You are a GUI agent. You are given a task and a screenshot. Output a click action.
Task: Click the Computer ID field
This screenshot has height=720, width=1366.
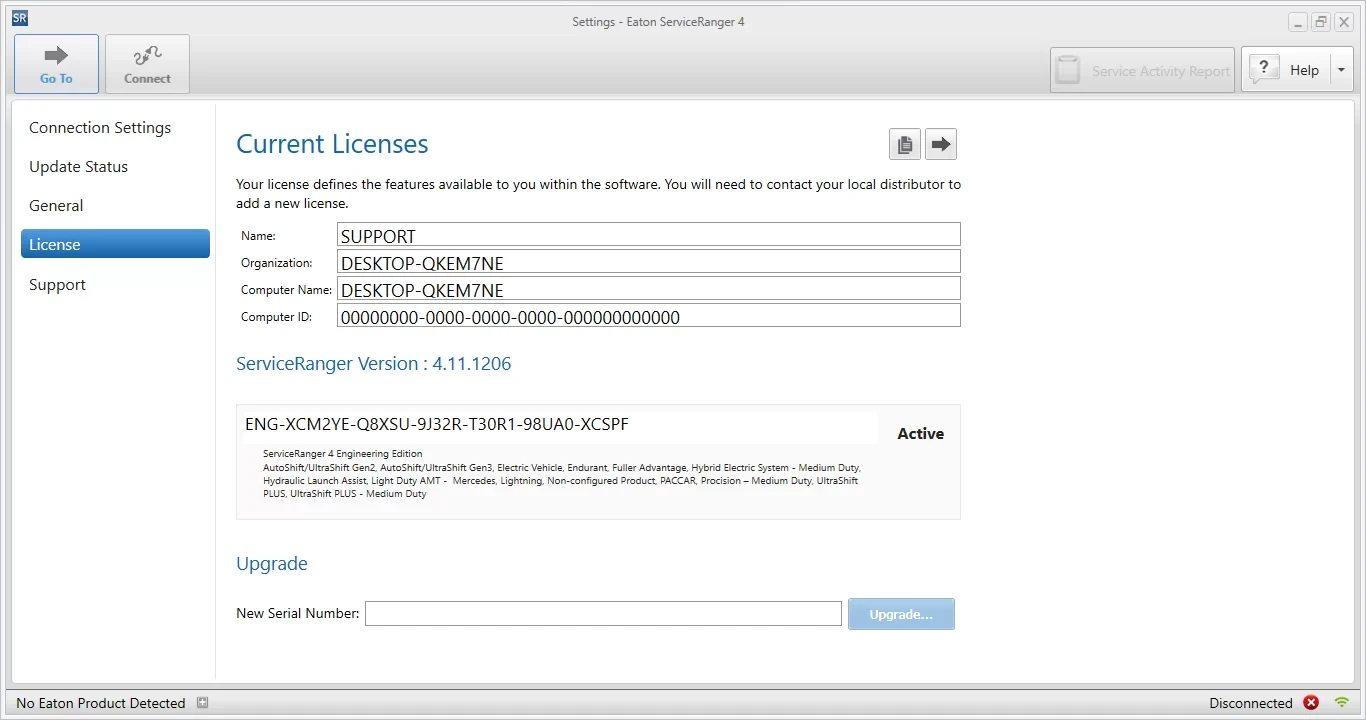tap(648, 317)
